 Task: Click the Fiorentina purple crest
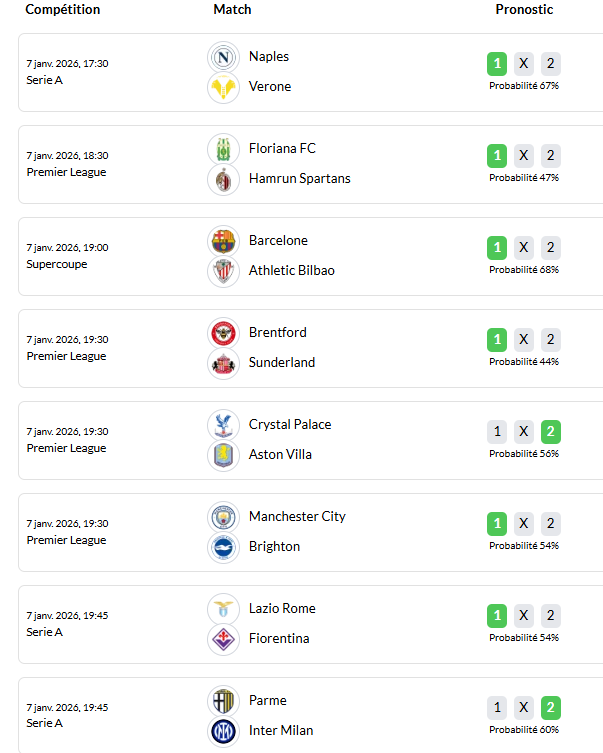(x=223, y=640)
